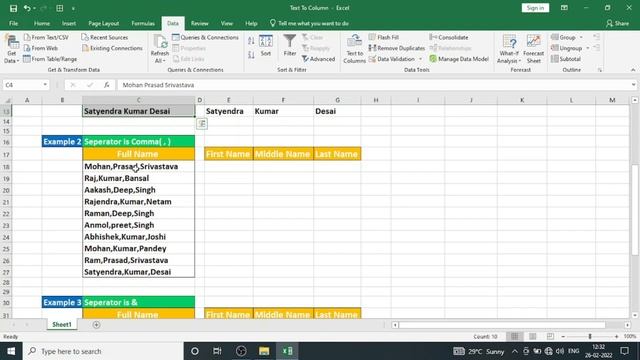Select column C header

(138, 100)
